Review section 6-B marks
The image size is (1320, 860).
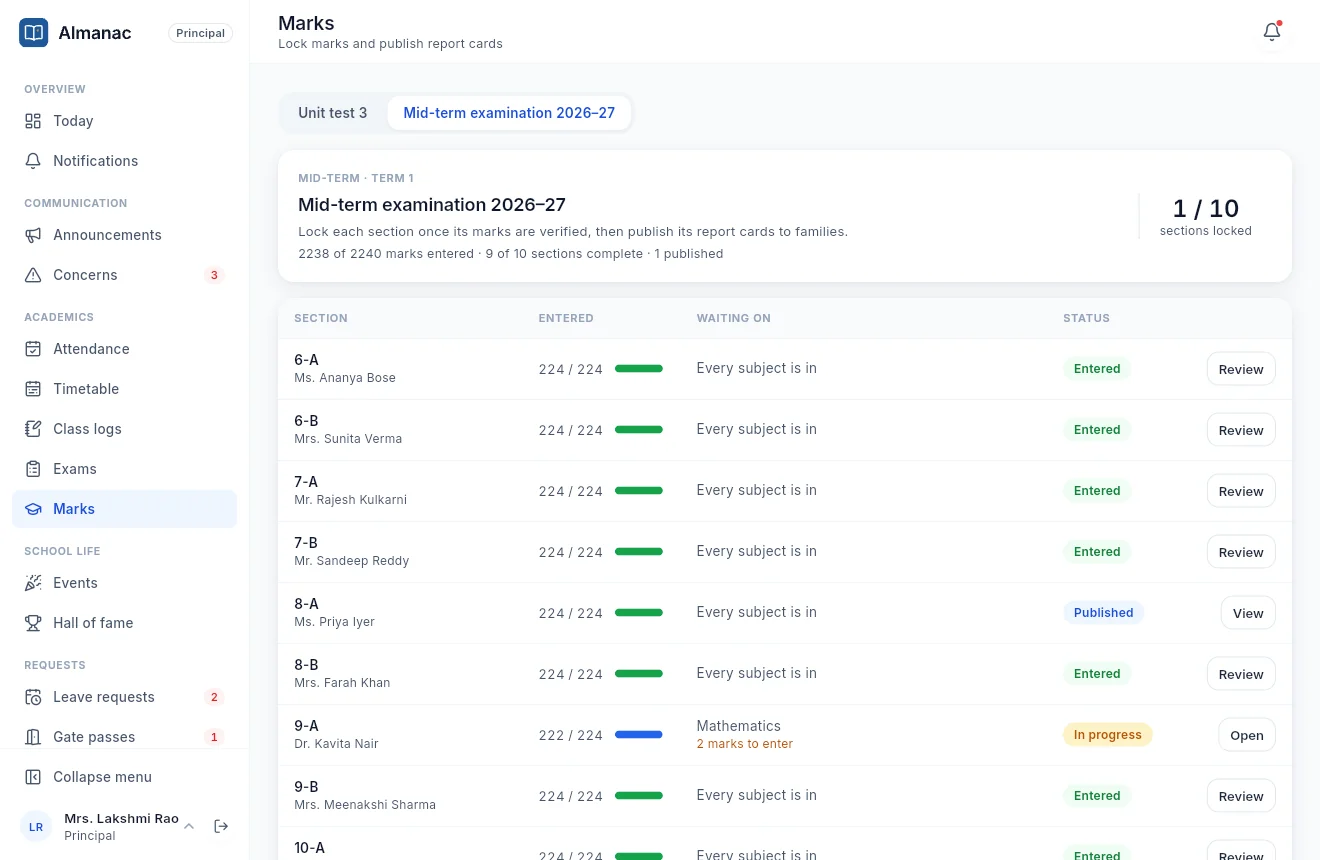click(x=1241, y=430)
